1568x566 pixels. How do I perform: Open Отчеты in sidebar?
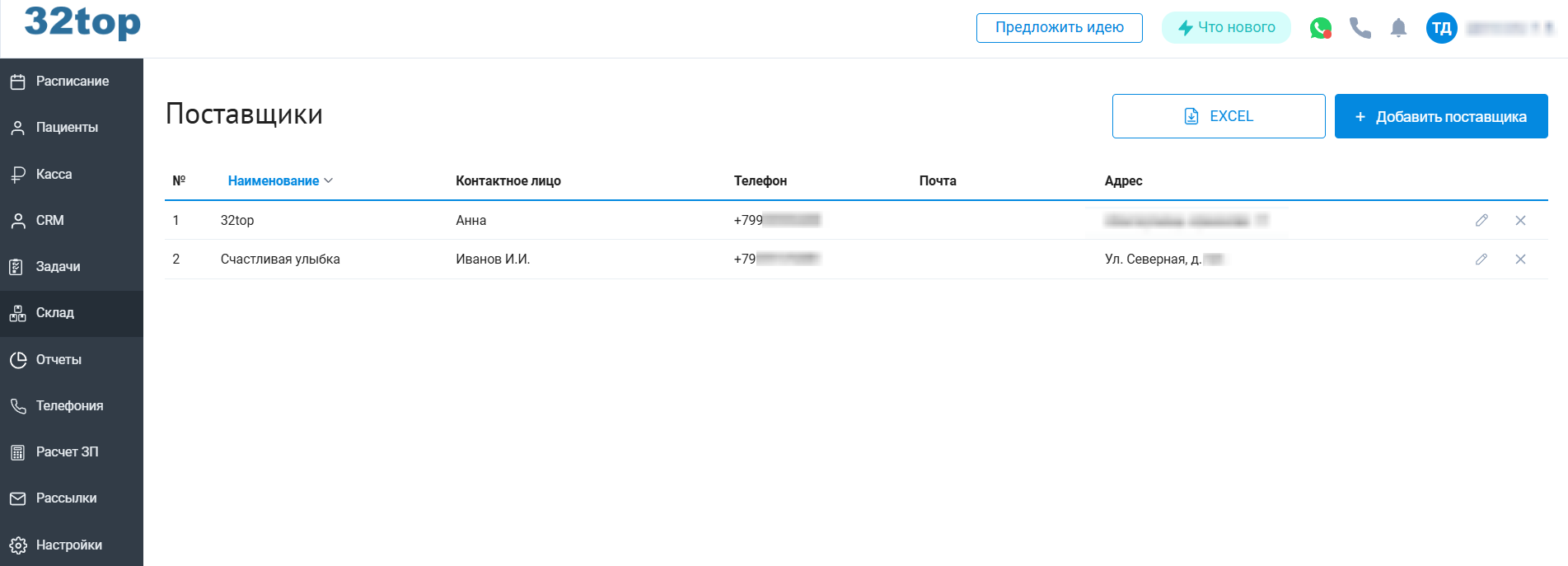pyautogui.click(x=59, y=359)
